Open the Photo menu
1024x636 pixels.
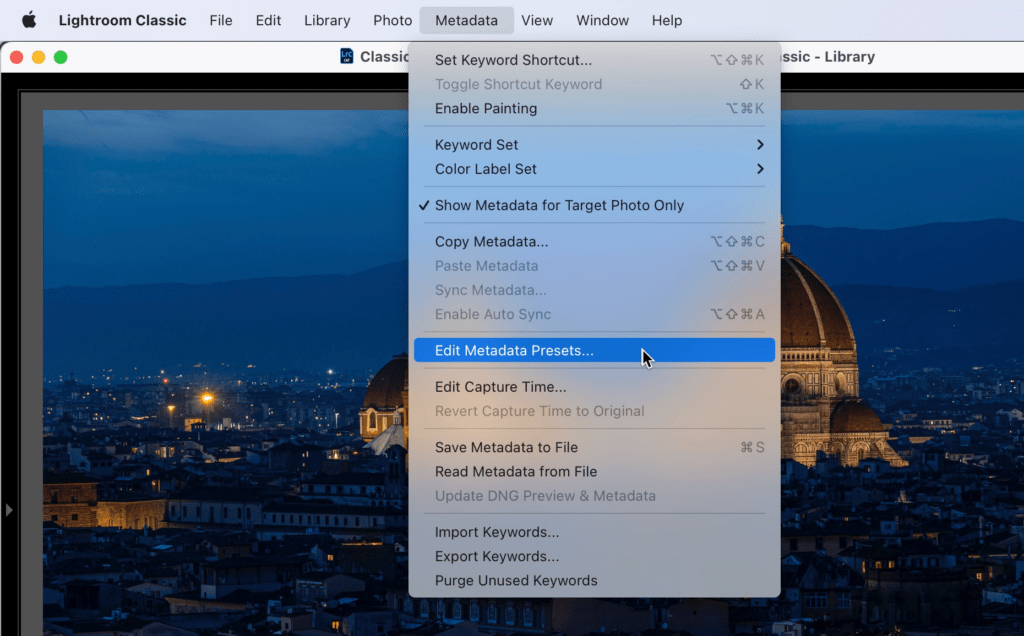click(392, 20)
